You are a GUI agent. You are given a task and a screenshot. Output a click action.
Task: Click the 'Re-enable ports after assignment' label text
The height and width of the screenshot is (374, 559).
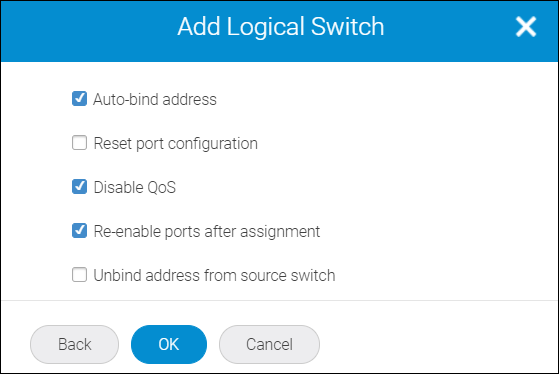tap(207, 232)
